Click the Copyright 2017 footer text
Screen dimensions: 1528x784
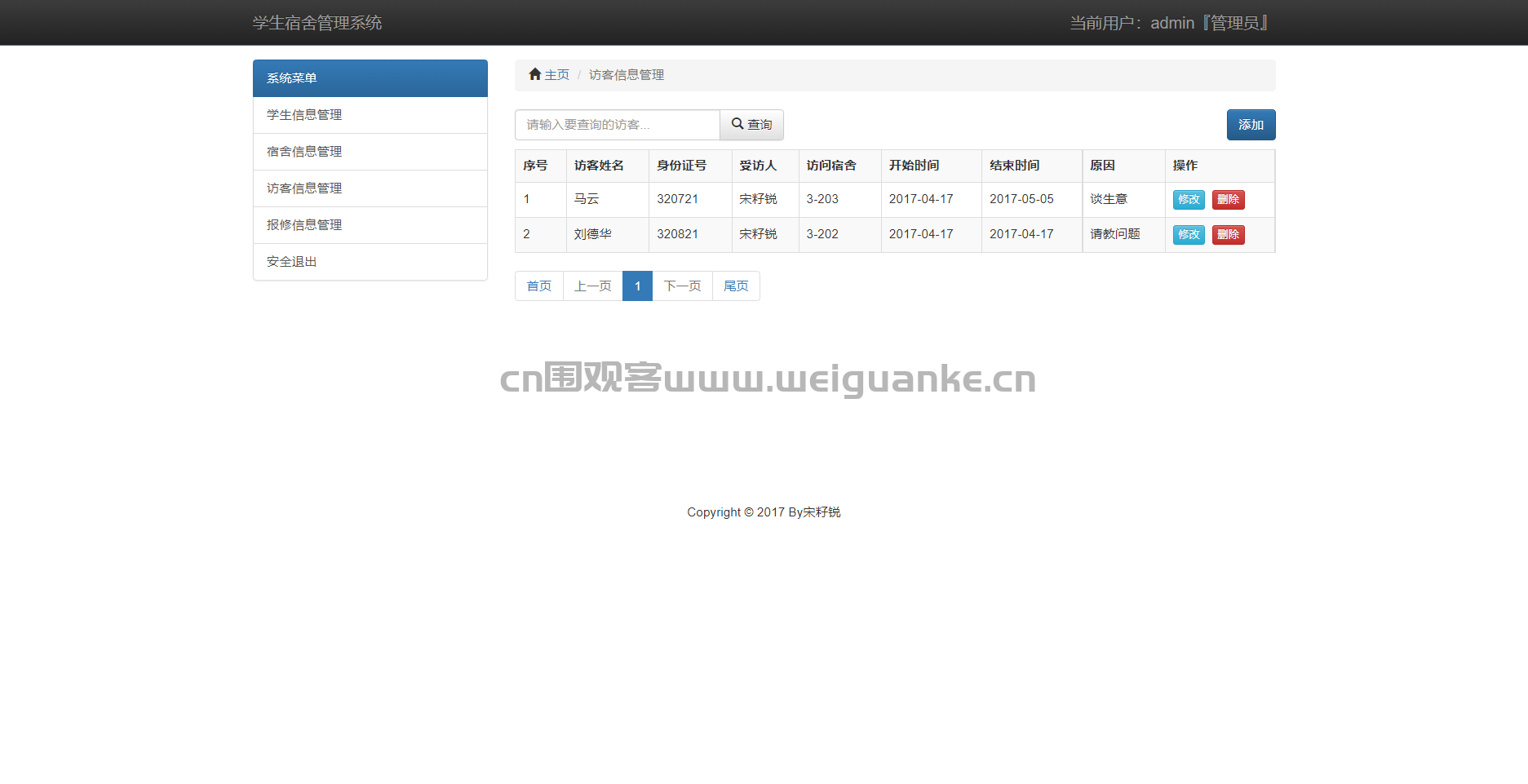point(764,512)
